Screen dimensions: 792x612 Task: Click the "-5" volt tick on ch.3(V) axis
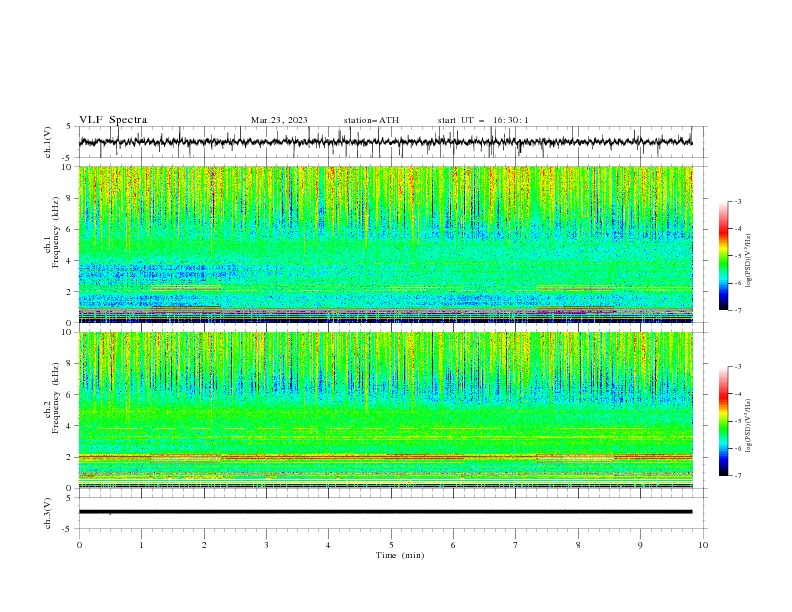point(67,529)
